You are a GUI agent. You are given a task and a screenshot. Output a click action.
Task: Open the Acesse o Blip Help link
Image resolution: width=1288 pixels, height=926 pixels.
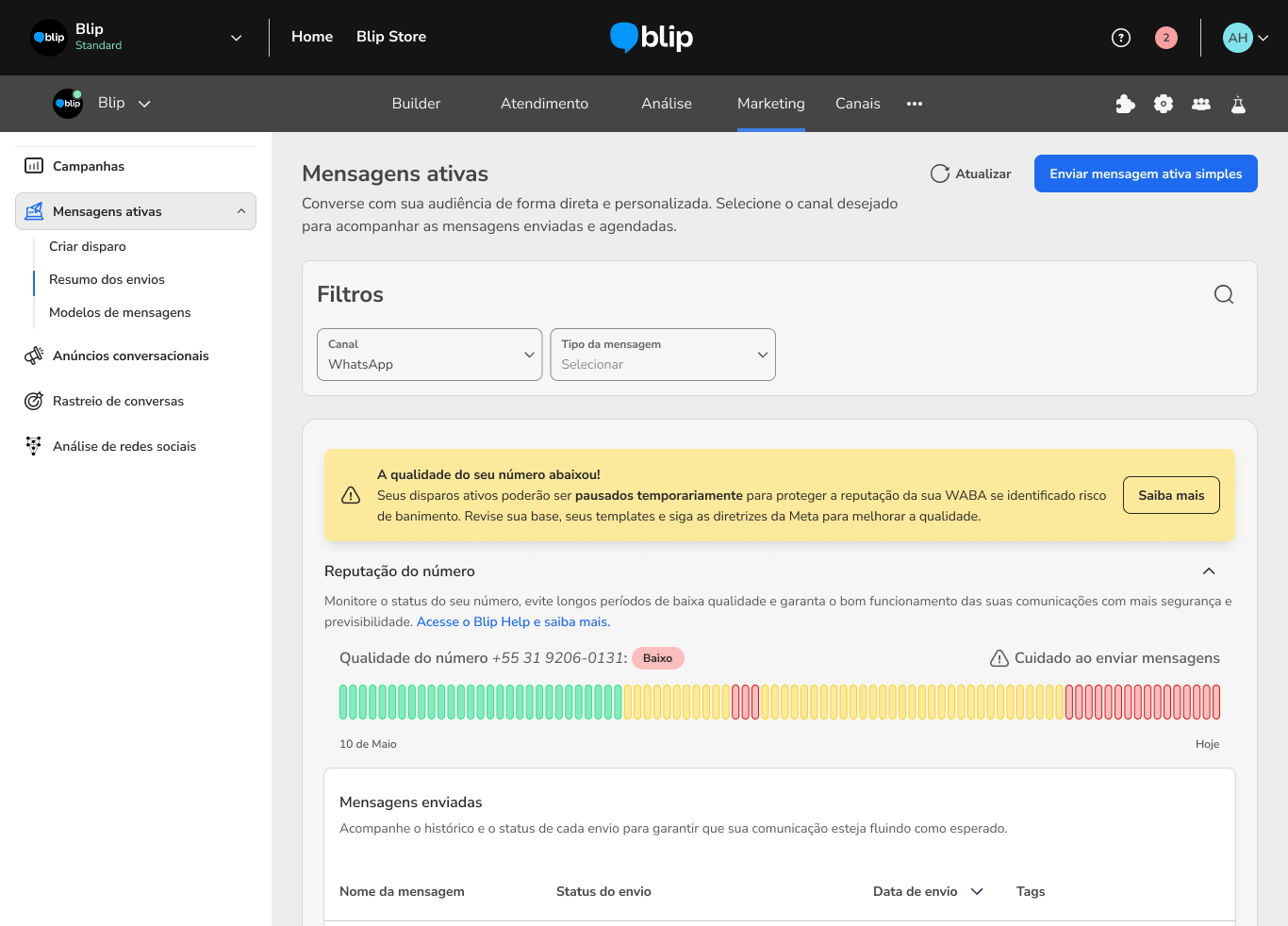(x=513, y=622)
